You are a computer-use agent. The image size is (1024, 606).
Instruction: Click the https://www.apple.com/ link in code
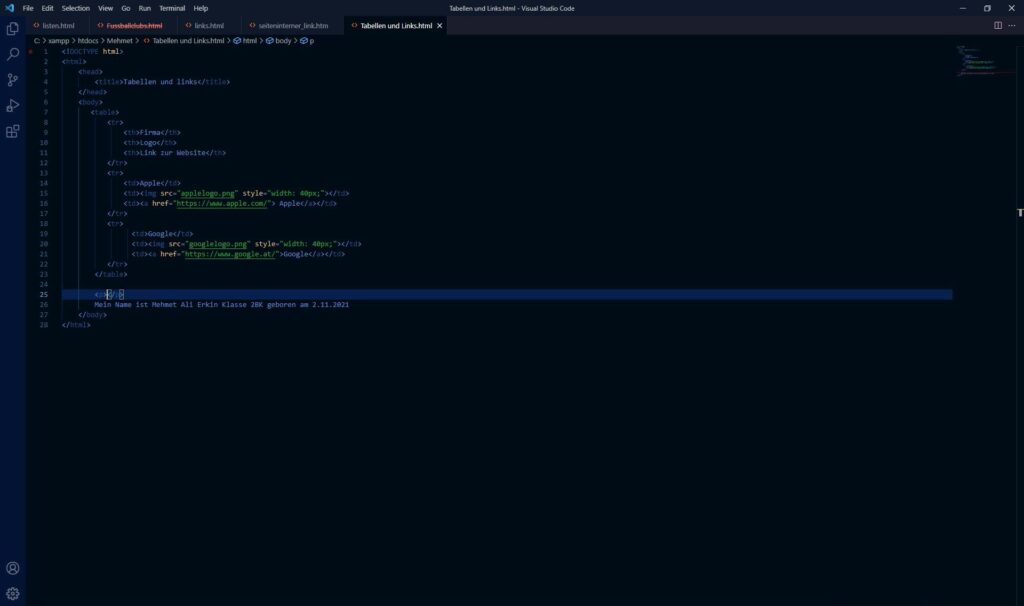tap(222, 203)
